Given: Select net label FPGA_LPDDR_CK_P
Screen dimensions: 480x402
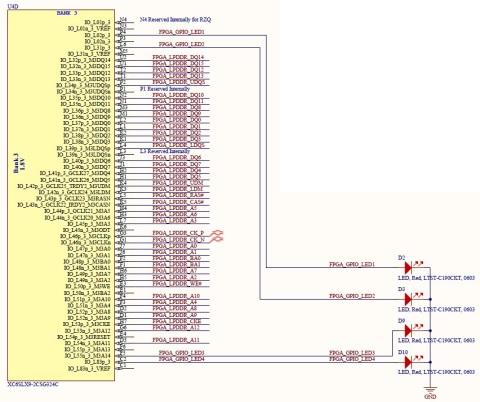Looking at the screenshot, I should (178, 233).
